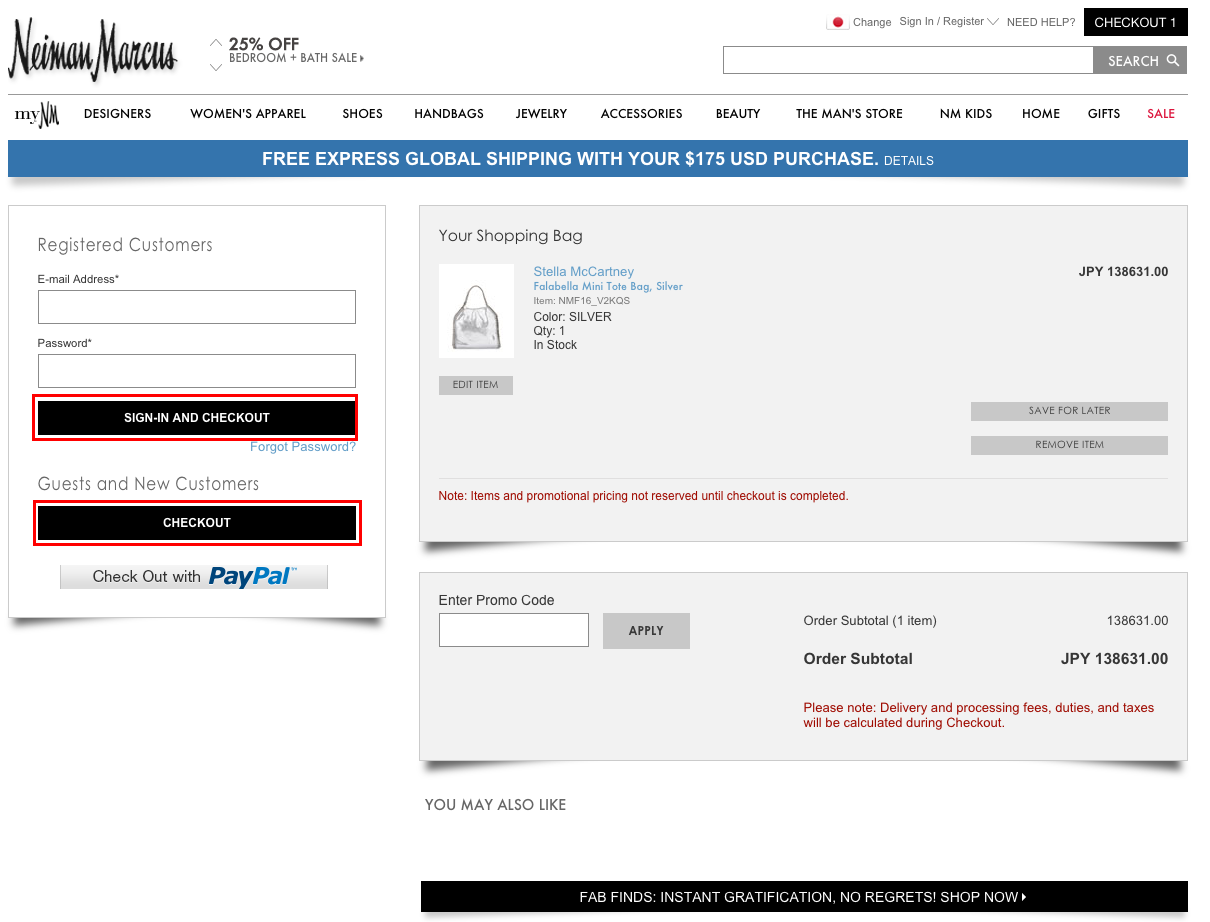Open the Stella McCartney designer link
Viewport: 1210px width, 922px height.
point(584,272)
